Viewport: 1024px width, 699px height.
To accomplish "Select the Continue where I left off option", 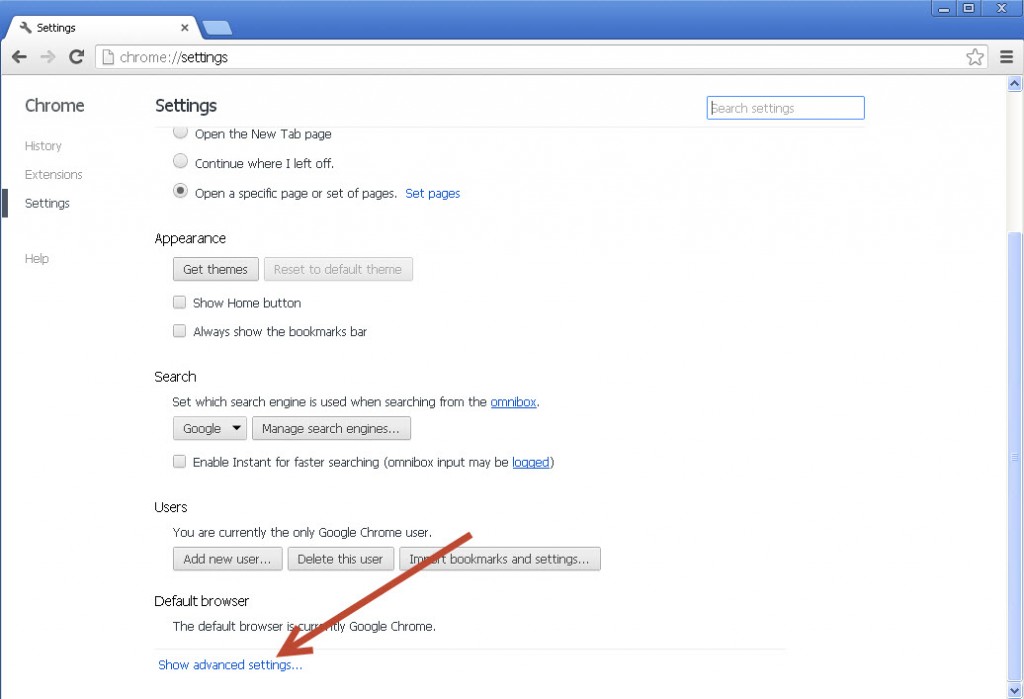I will [x=180, y=160].
